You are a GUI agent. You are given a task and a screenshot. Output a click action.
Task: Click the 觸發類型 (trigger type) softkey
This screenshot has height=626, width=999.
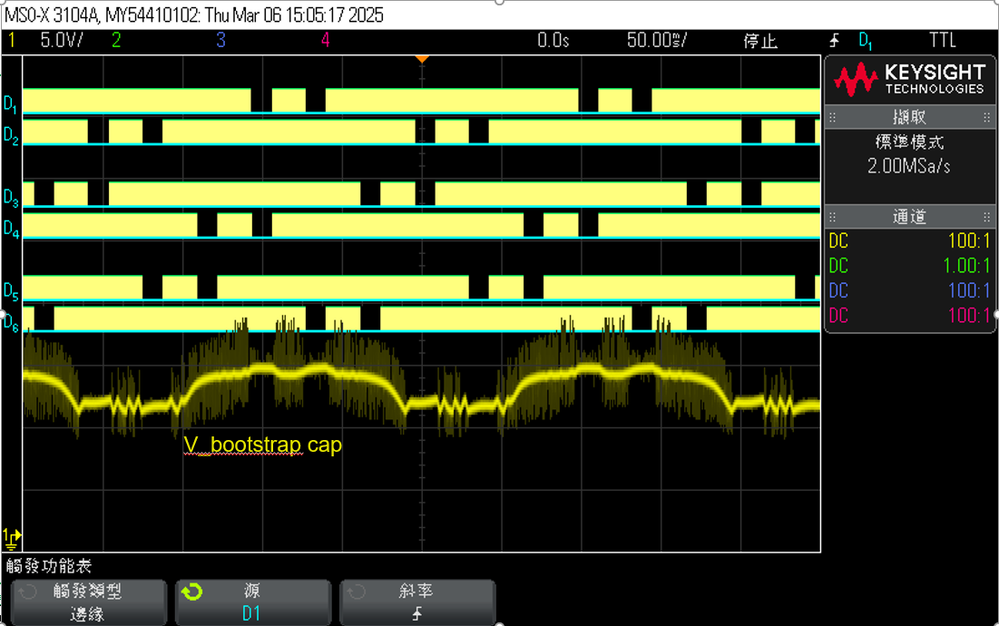point(89,602)
